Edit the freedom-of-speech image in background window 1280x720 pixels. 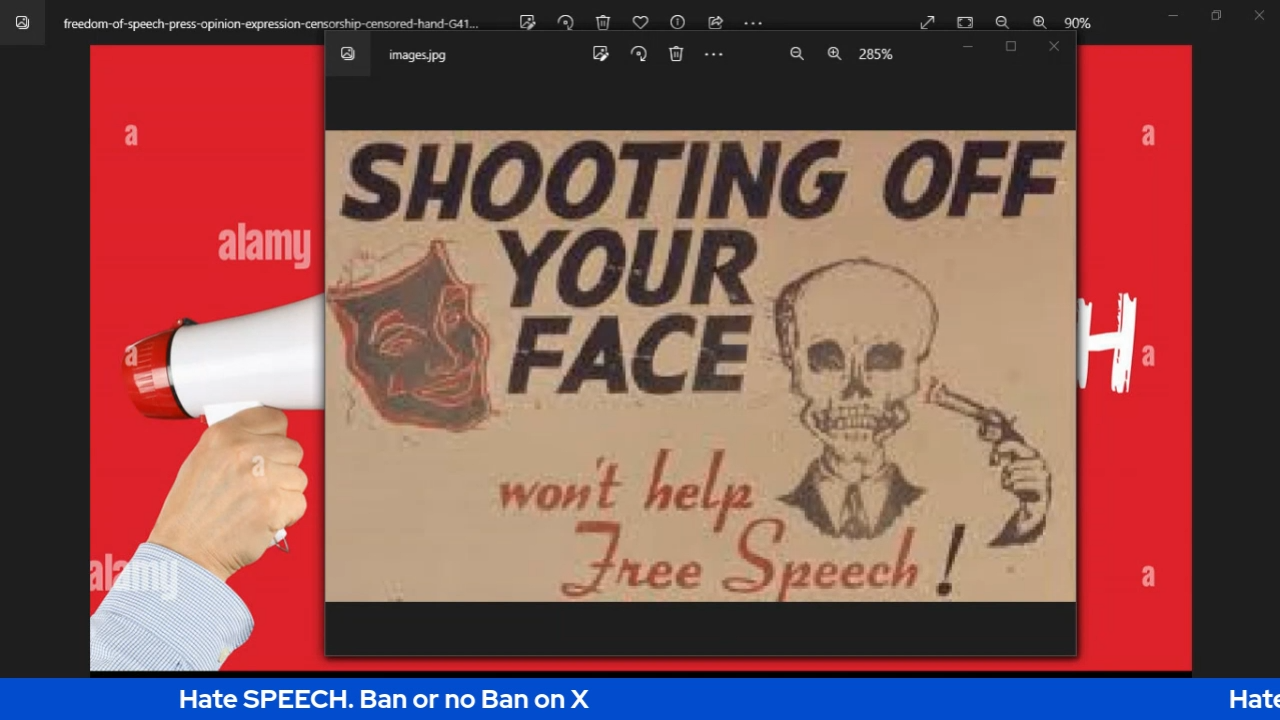tap(527, 22)
